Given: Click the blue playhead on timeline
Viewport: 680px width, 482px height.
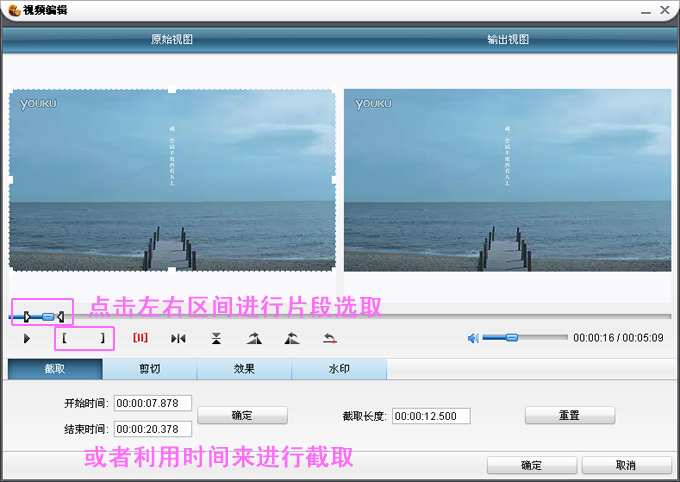Looking at the screenshot, I should (49, 317).
